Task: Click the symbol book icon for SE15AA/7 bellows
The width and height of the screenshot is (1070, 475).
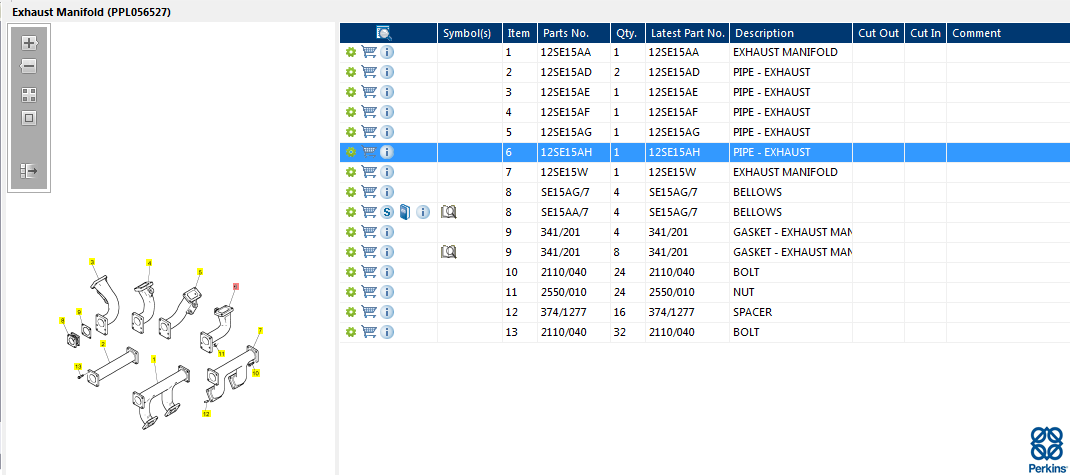Action: coord(448,212)
